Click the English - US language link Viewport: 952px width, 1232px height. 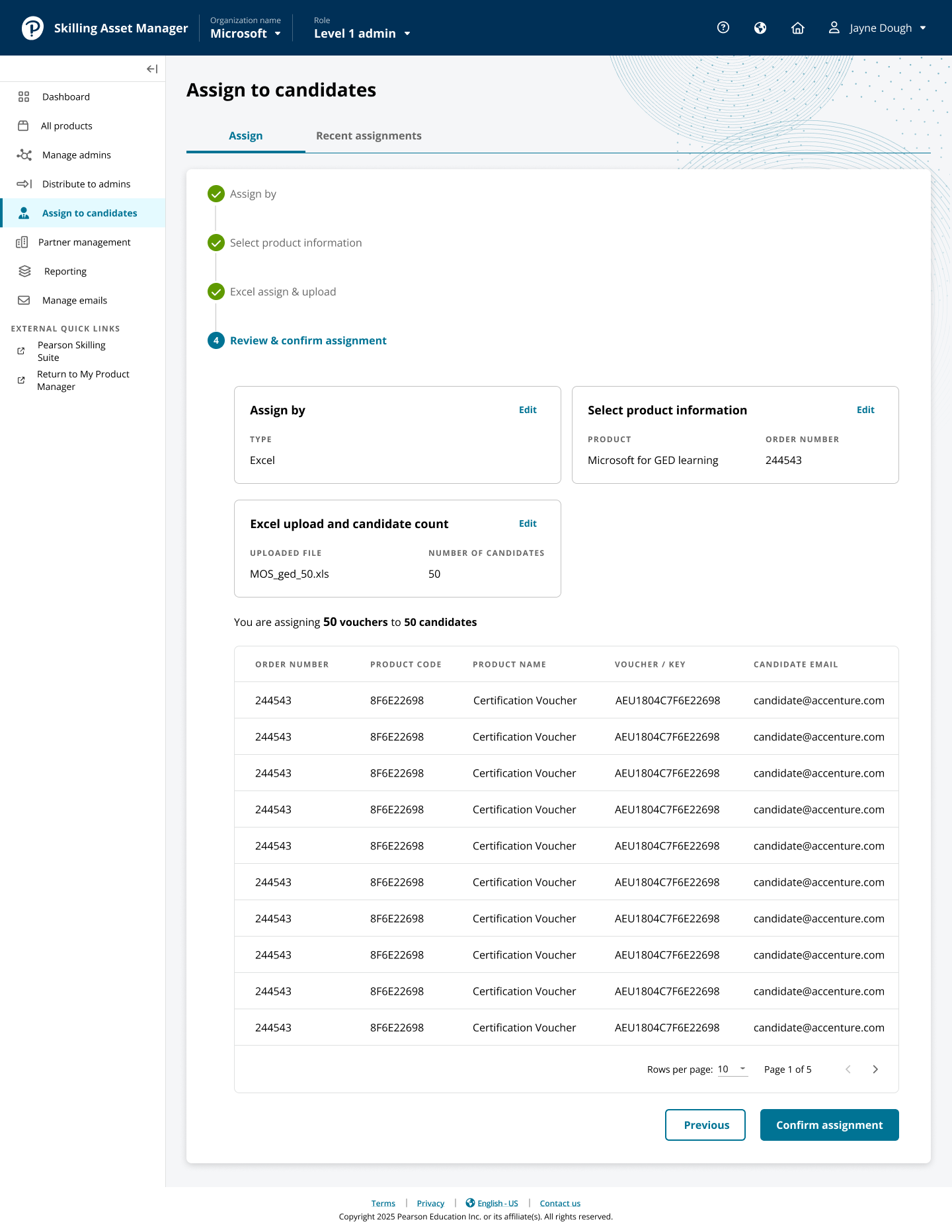[498, 1204]
